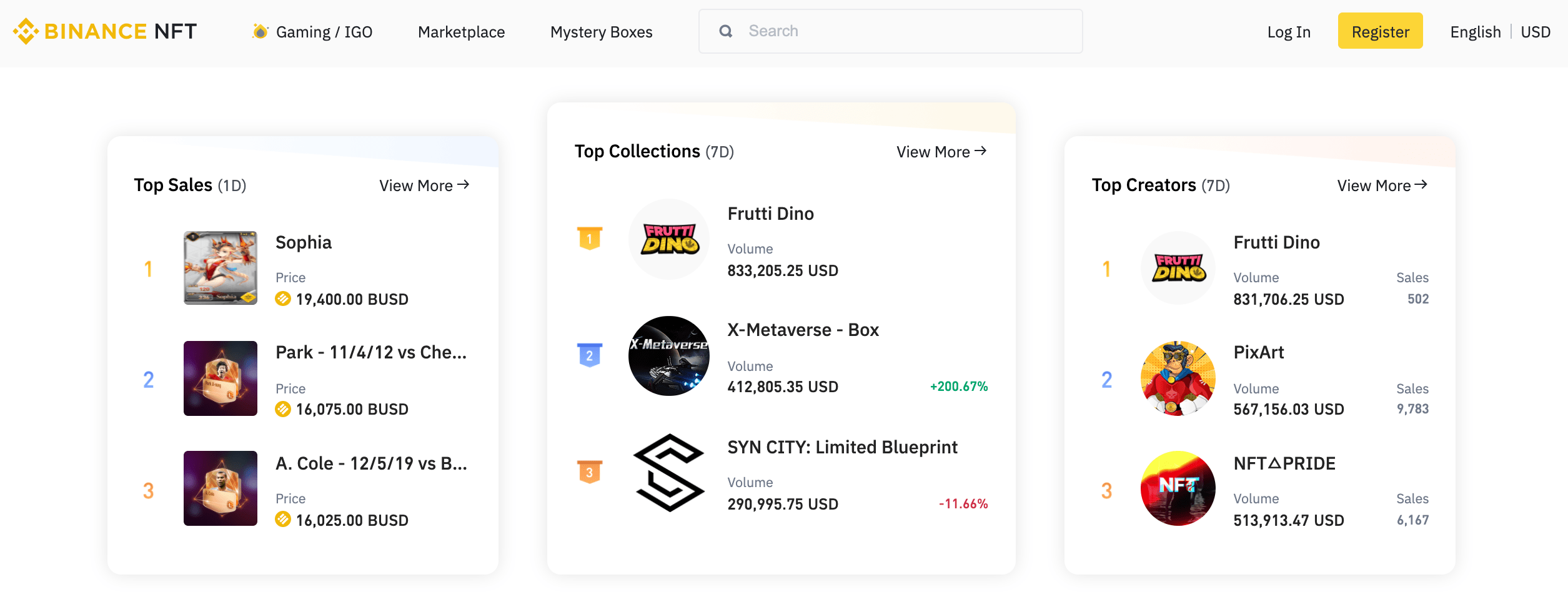Image resolution: width=1568 pixels, height=597 pixels.
Task: Open the Marketplace page
Action: click(x=461, y=32)
